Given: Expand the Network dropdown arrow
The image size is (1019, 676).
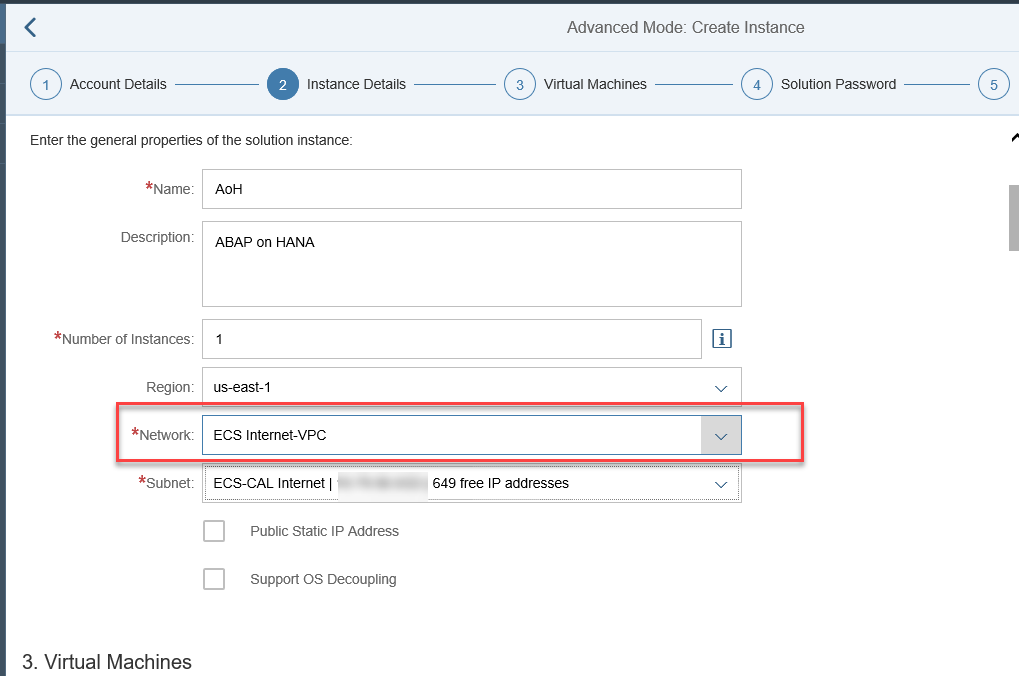Looking at the screenshot, I should [721, 436].
